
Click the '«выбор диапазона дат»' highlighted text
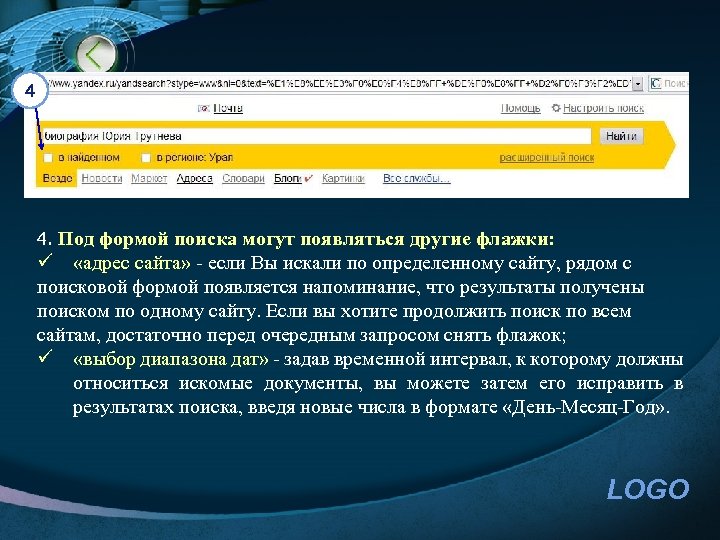point(171,359)
